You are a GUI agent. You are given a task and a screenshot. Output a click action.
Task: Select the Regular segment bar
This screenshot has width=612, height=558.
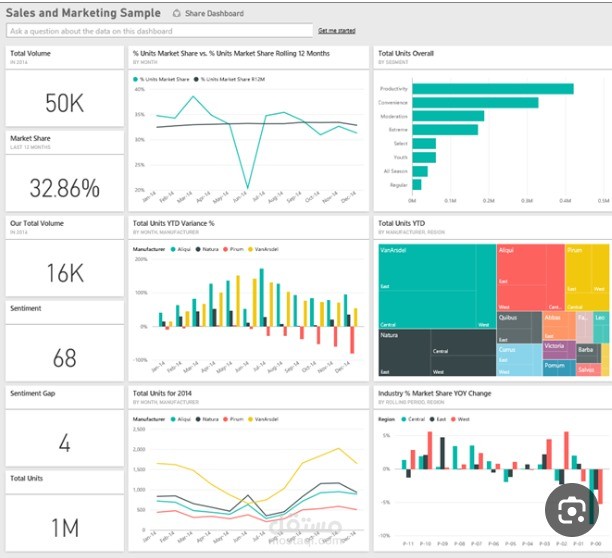click(417, 185)
